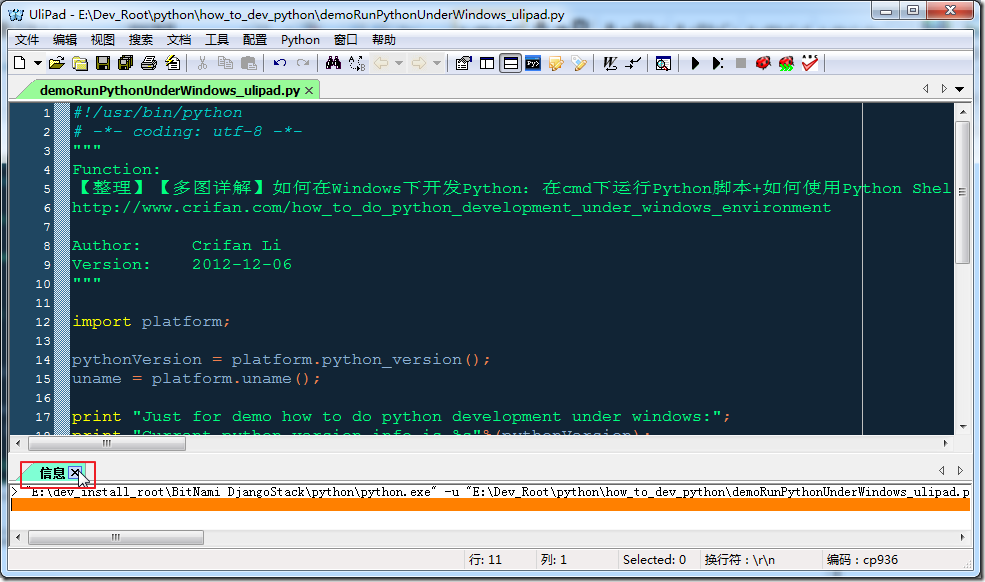Open the 工具 menu
The height and width of the screenshot is (582, 985).
(x=217, y=40)
